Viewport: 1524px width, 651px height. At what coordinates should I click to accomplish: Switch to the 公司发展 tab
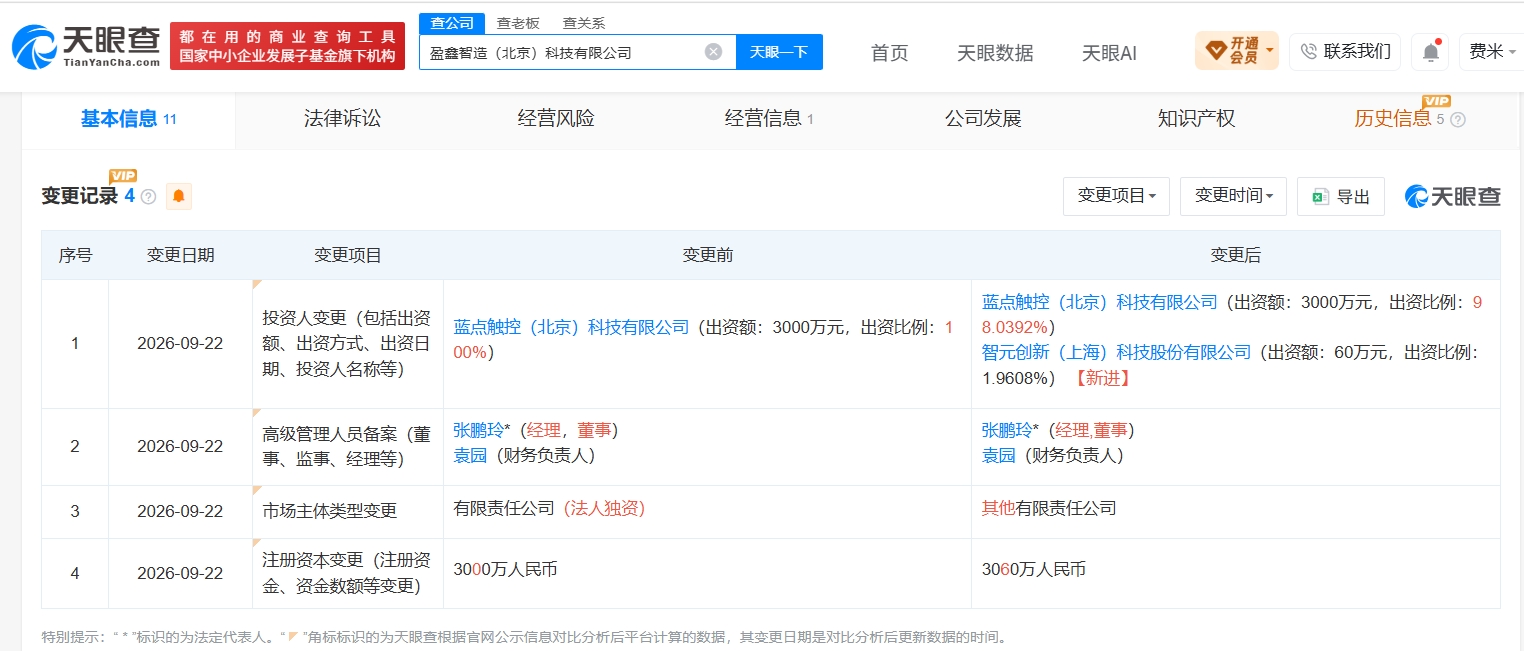click(x=983, y=119)
